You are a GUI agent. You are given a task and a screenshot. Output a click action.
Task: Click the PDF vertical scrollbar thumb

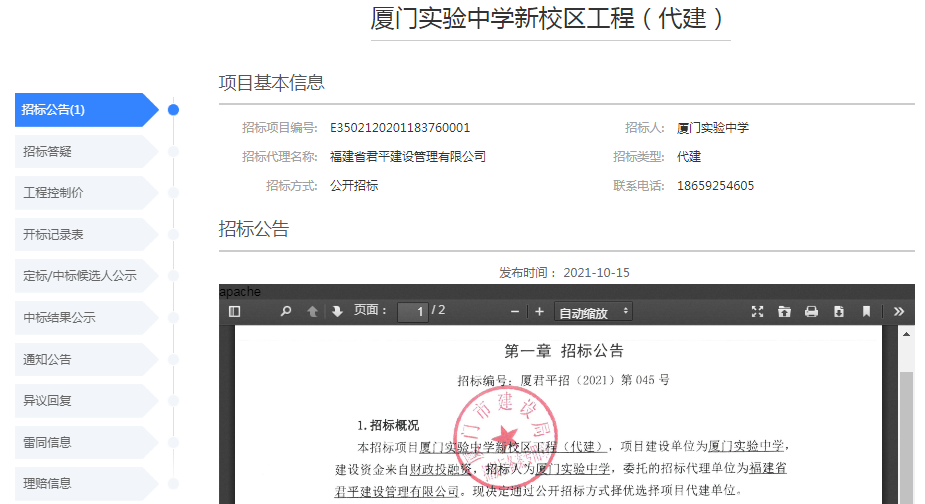tap(906, 437)
